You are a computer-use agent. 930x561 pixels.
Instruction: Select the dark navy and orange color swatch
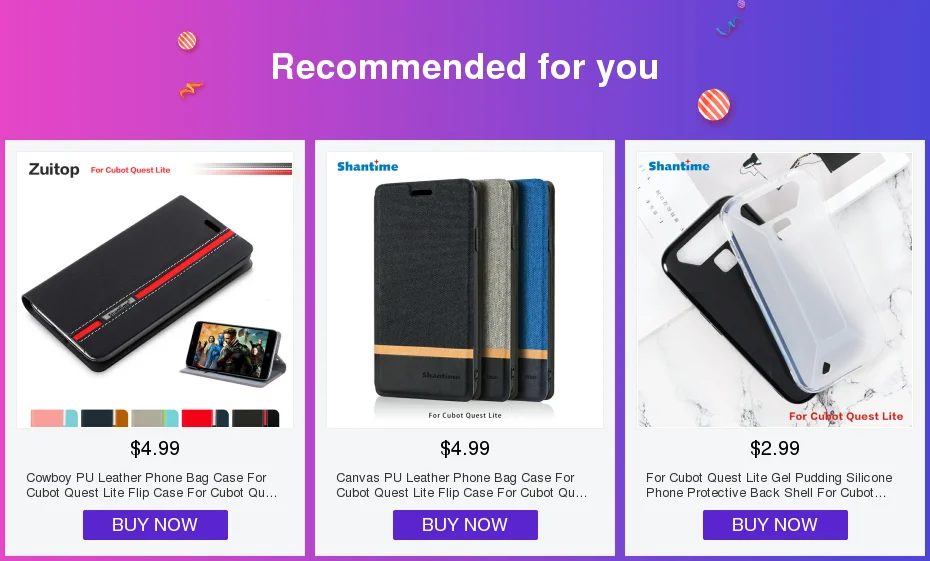(104, 418)
